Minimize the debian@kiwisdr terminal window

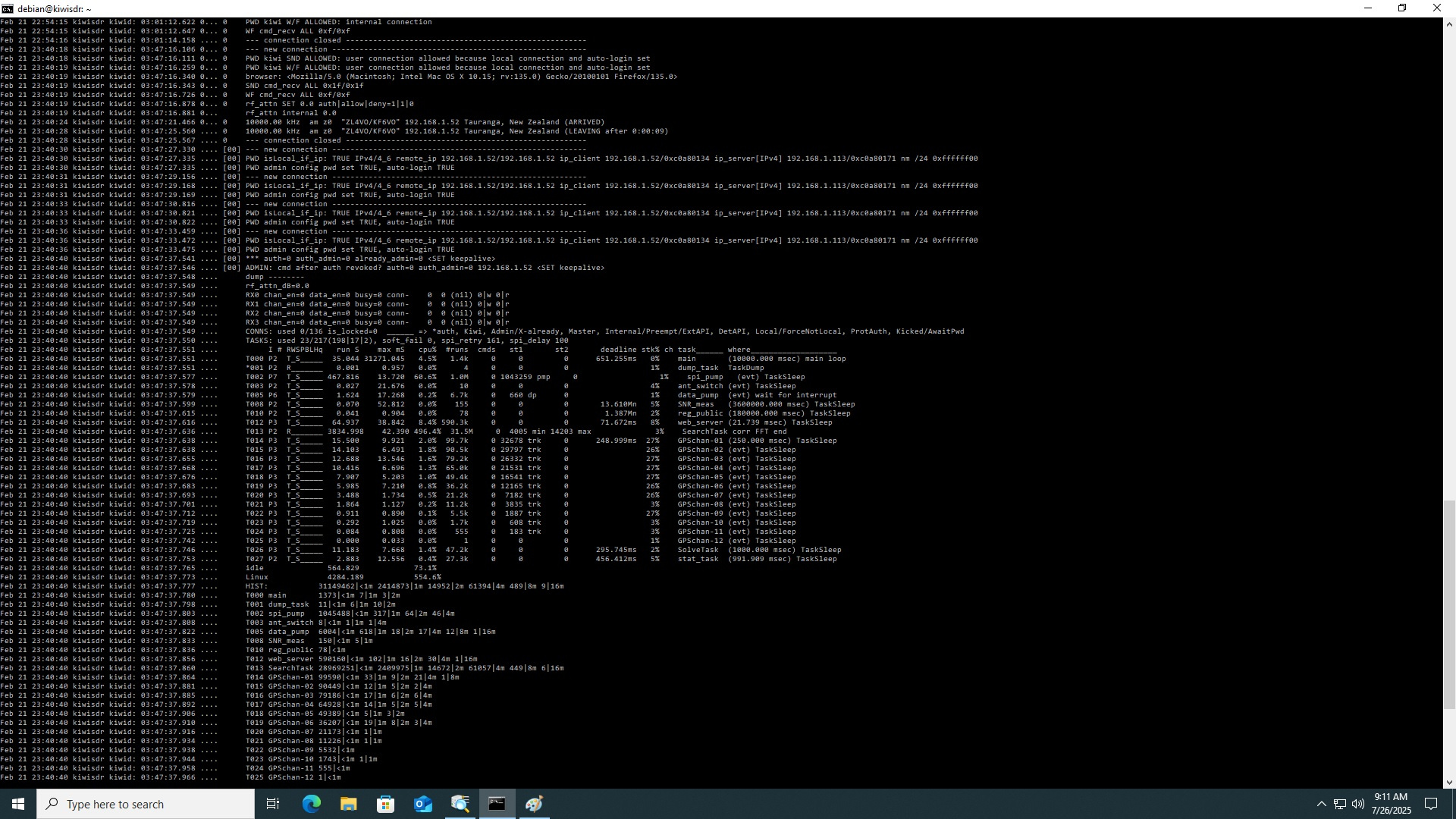click(1368, 8)
